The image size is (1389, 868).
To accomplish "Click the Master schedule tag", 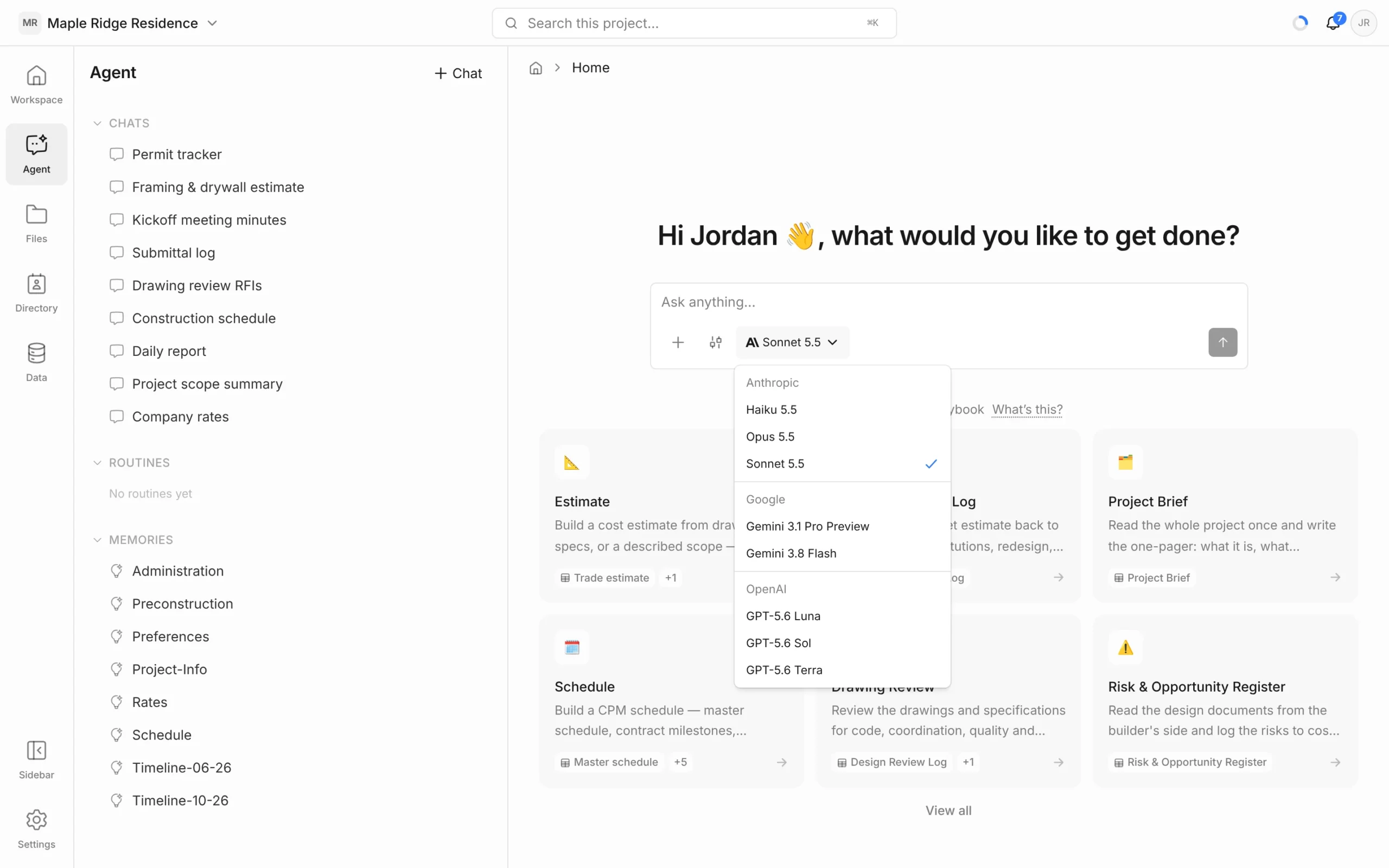I will [609, 762].
